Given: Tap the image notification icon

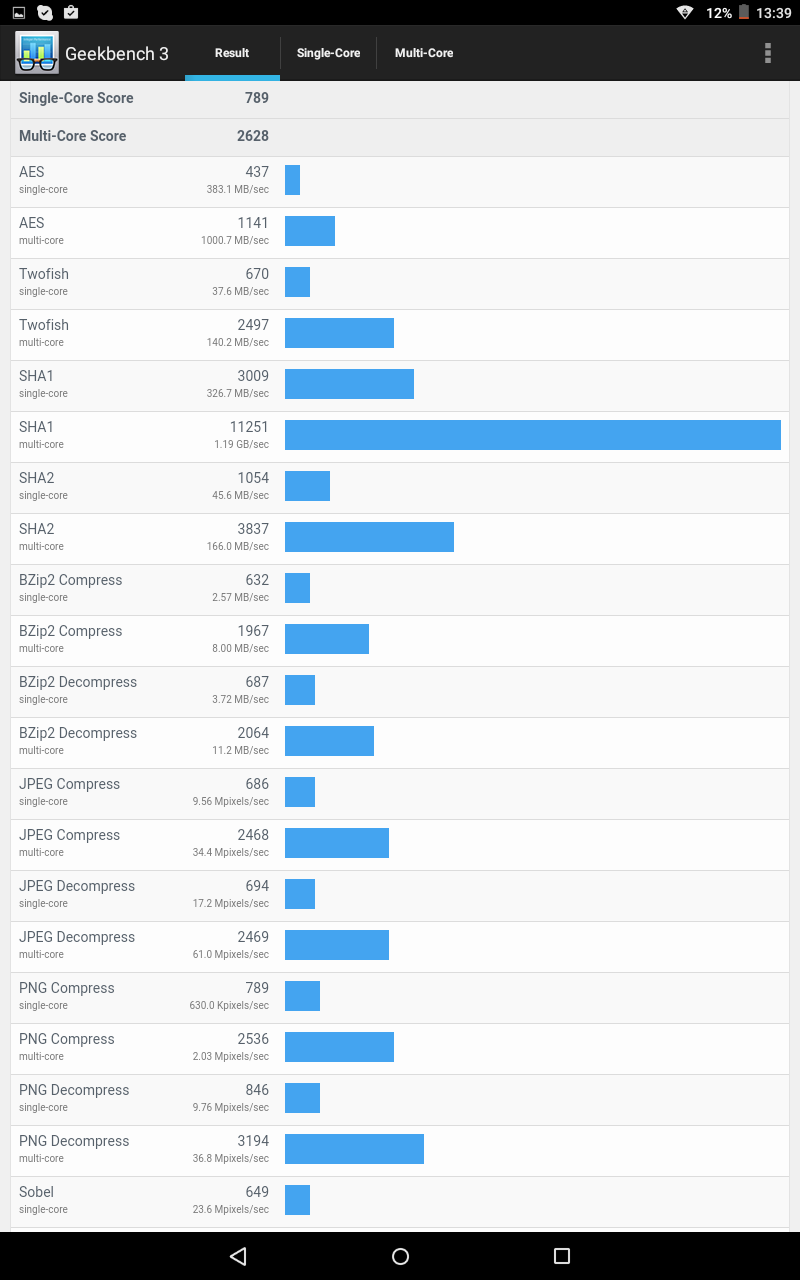Looking at the screenshot, I should pos(19,13).
